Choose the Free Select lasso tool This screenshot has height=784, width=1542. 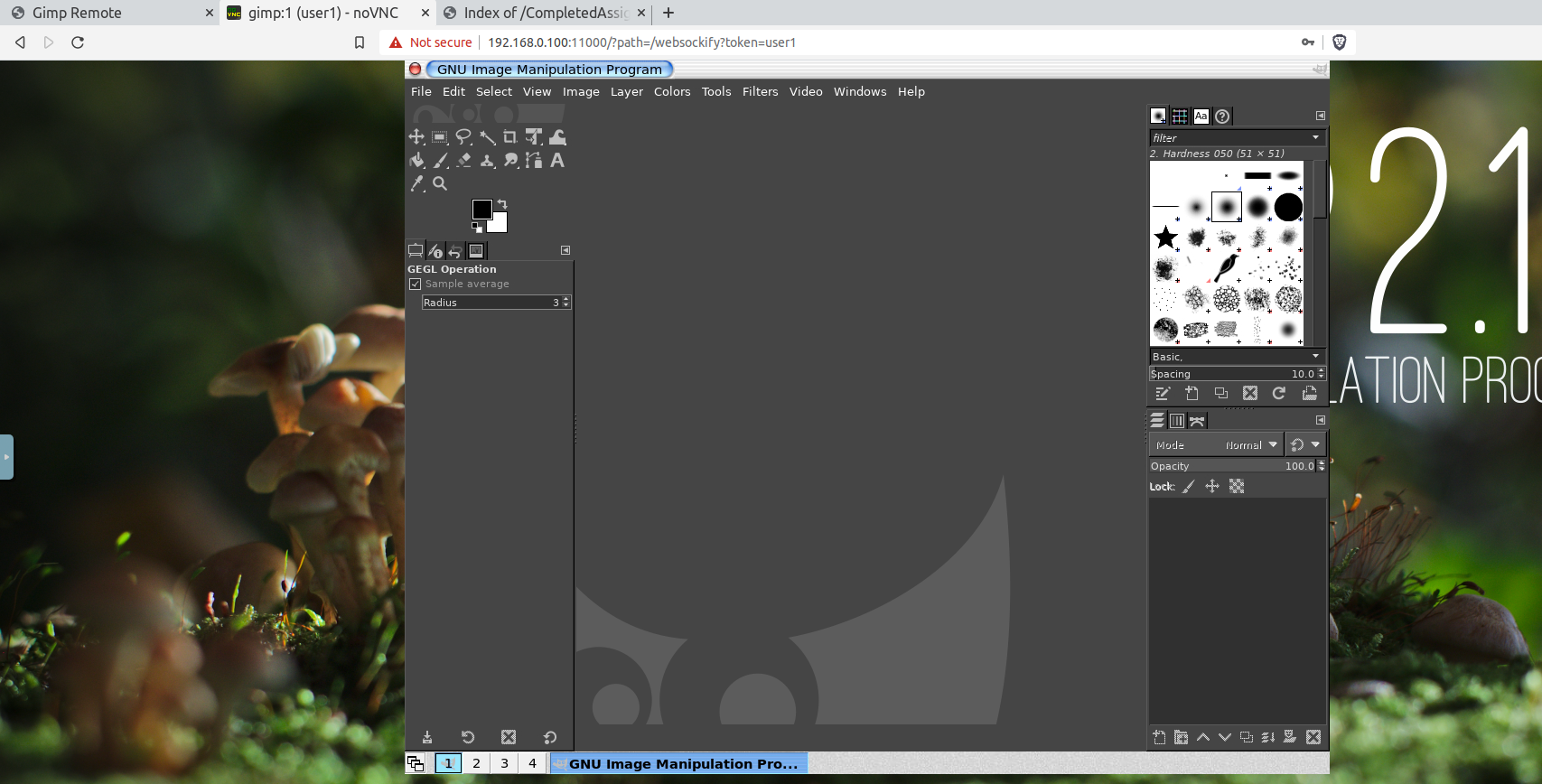click(463, 136)
